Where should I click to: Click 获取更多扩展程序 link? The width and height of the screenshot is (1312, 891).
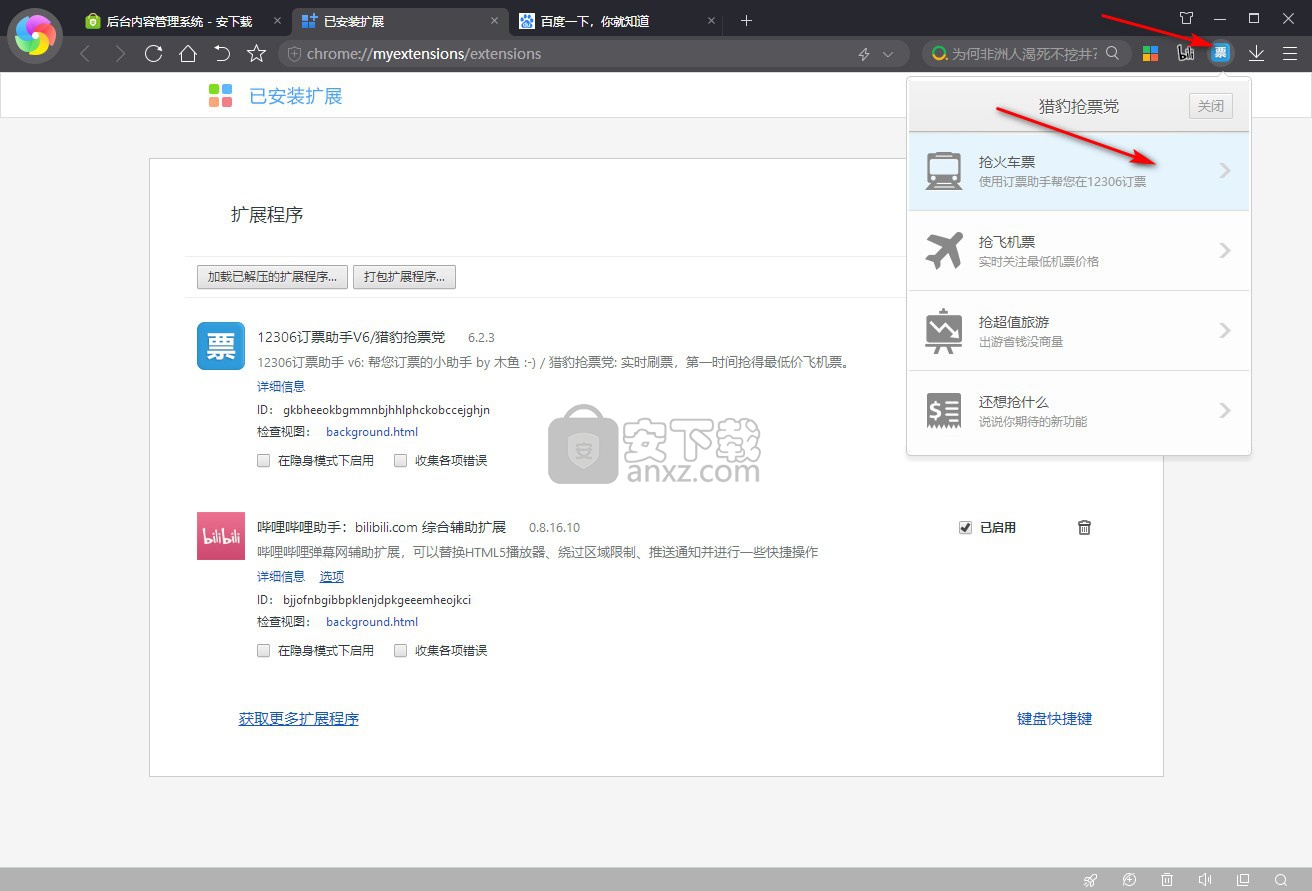tap(299, 719)
